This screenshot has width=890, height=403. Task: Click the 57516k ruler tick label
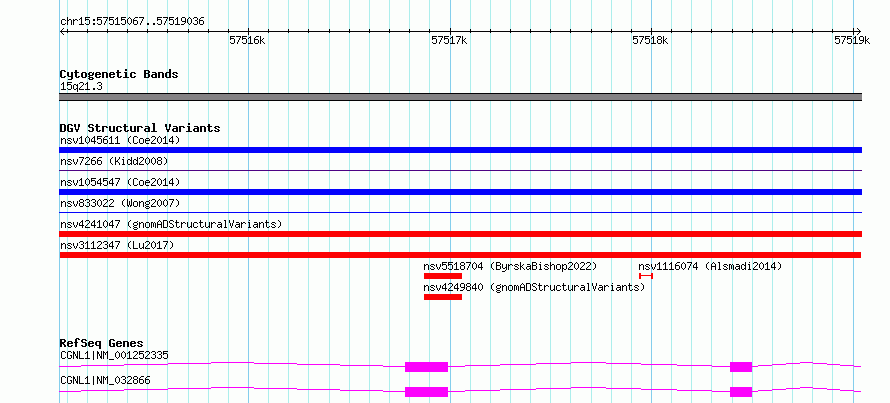(x=247, y=40)
